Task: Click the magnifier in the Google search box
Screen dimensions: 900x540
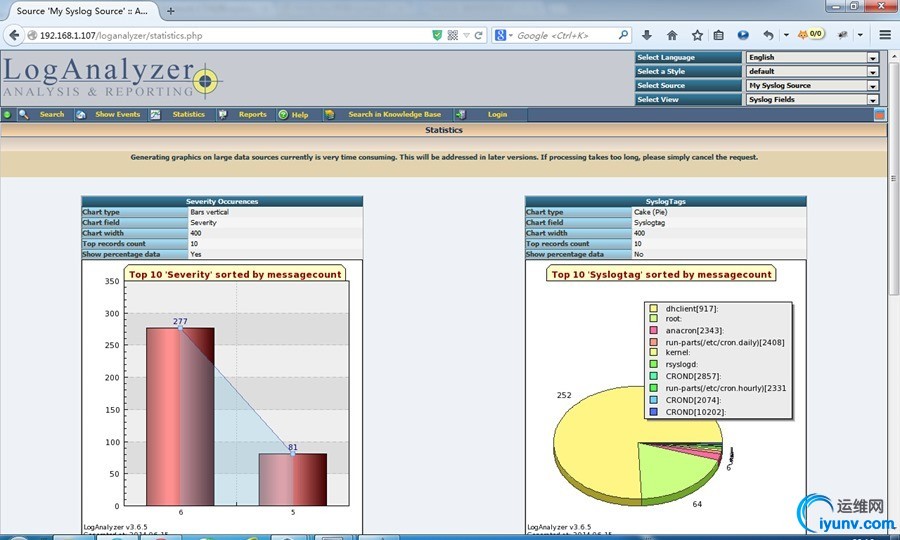Action: [623, 35]
